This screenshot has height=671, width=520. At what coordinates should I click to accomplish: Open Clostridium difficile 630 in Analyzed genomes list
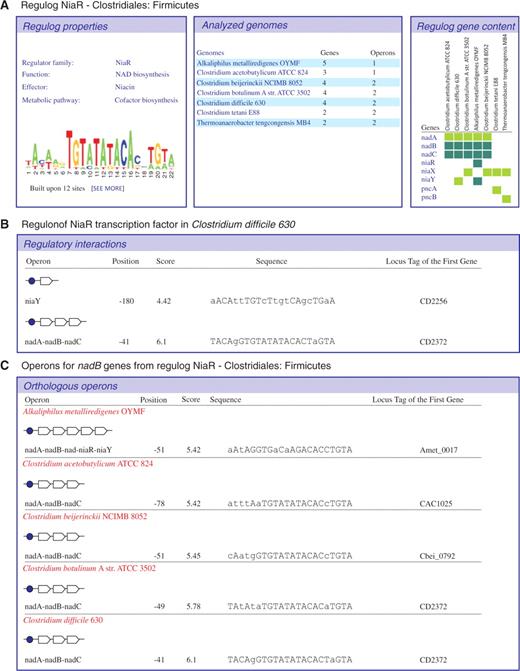tap(231, 103)
